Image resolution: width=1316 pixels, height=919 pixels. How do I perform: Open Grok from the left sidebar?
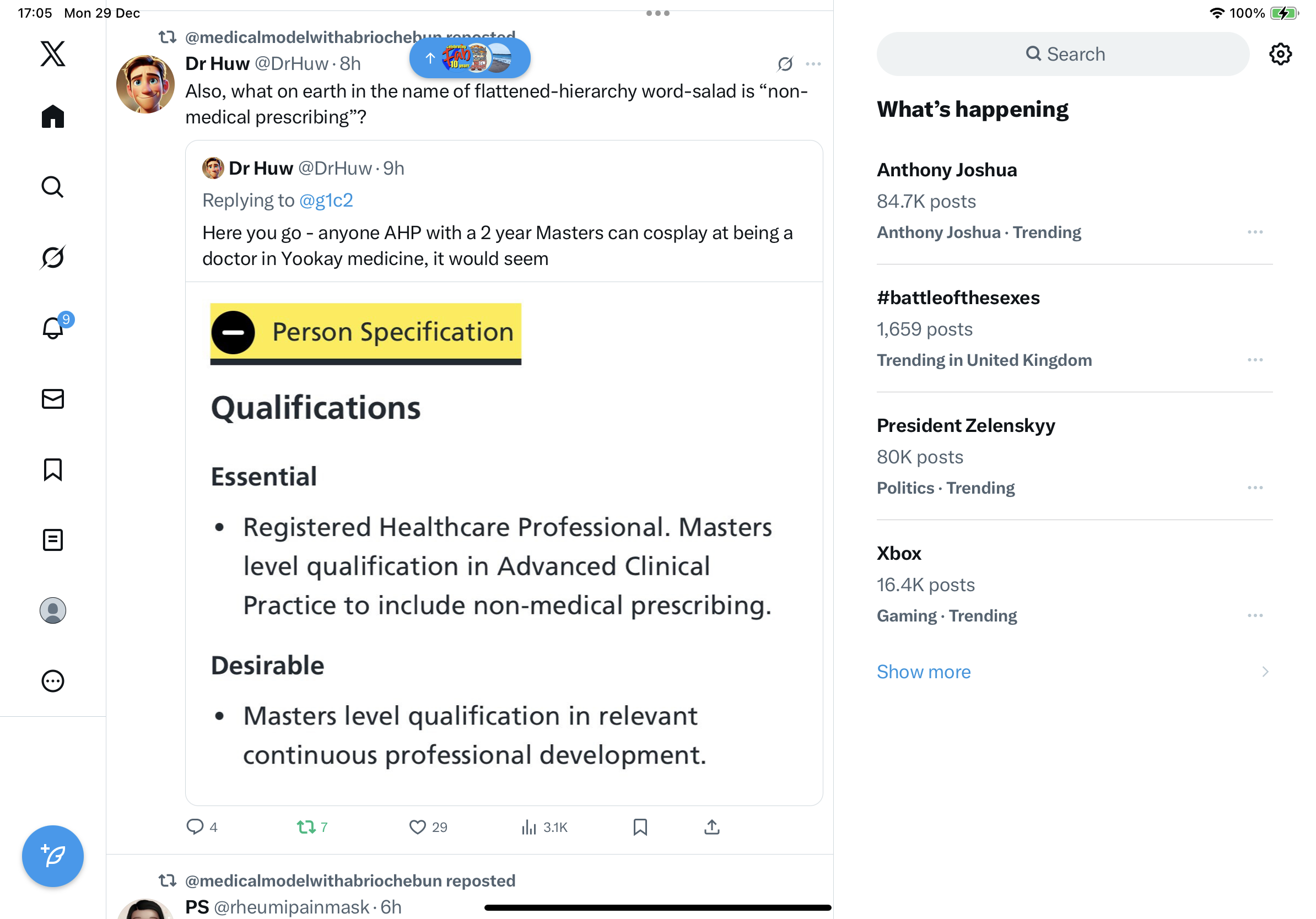point(53,257)
